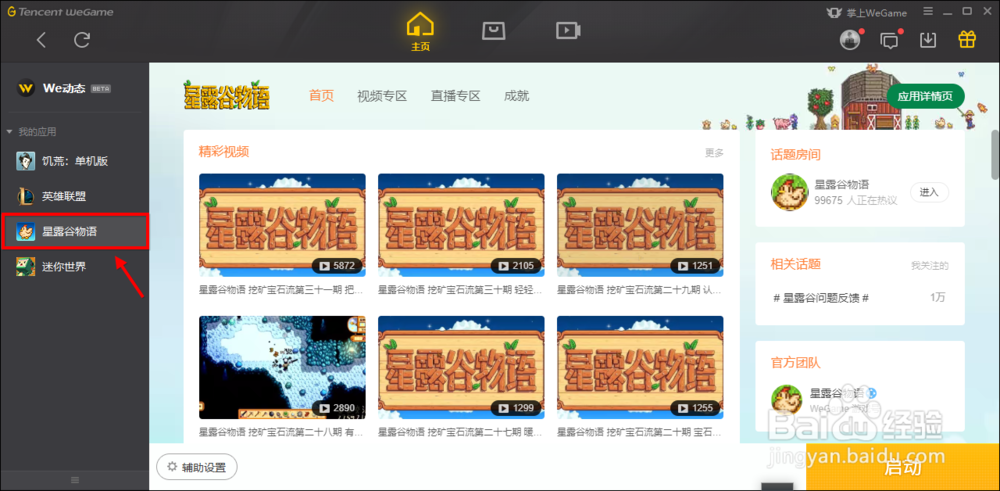Open the video section icon in top bar

click(567, 31)
